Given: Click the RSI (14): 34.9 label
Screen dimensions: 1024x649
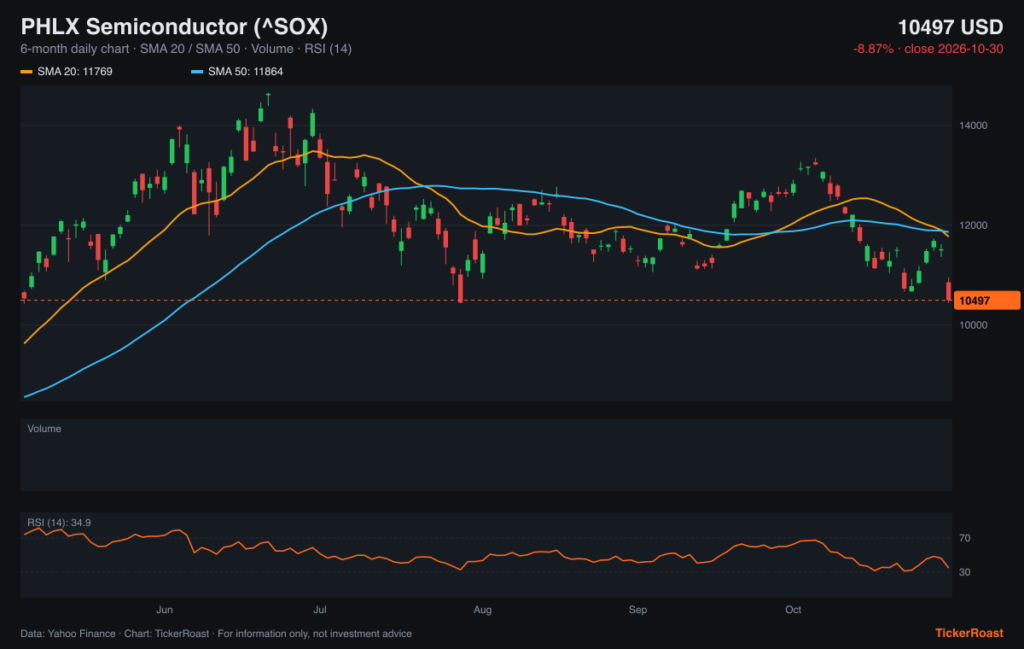Looking at the screenshot, I should (x=59, y=523).
